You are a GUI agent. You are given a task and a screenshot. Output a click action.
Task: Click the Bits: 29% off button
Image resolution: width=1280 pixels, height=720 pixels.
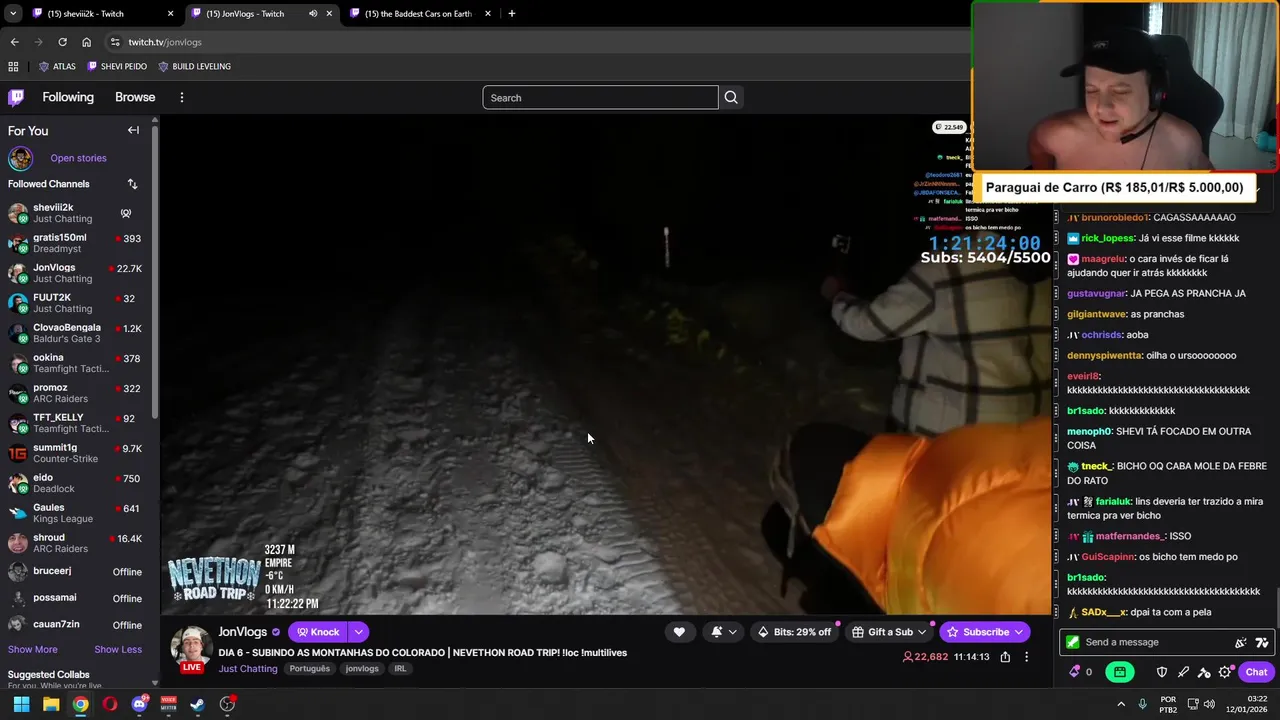pyautogui.click(x=794, y=632)
